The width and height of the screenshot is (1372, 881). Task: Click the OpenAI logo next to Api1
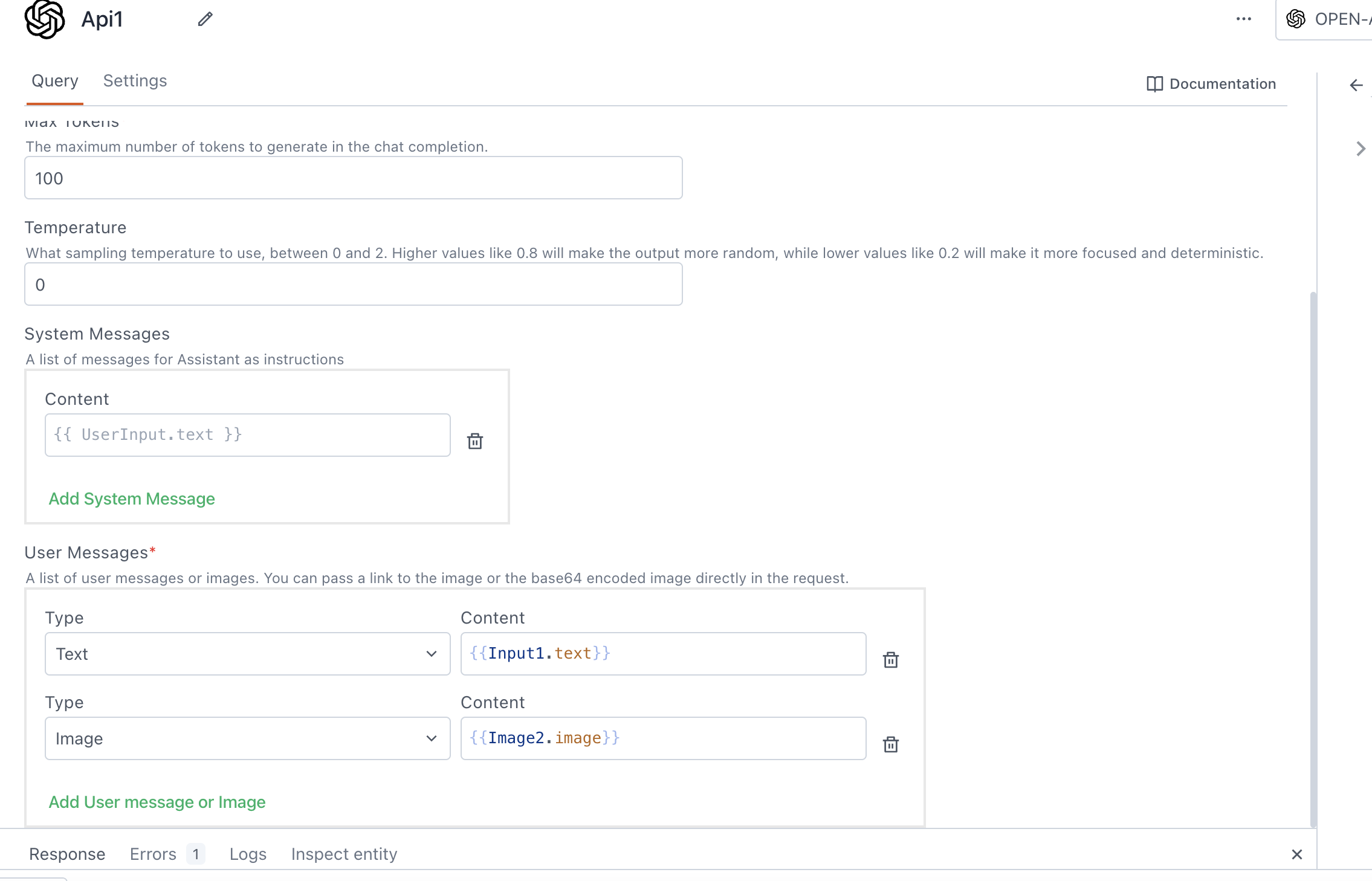[45, 19]
